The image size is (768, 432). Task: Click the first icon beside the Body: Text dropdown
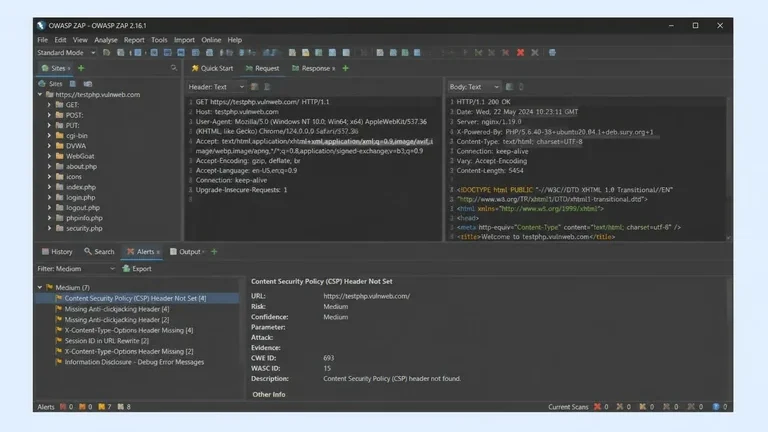pos(509,87)
